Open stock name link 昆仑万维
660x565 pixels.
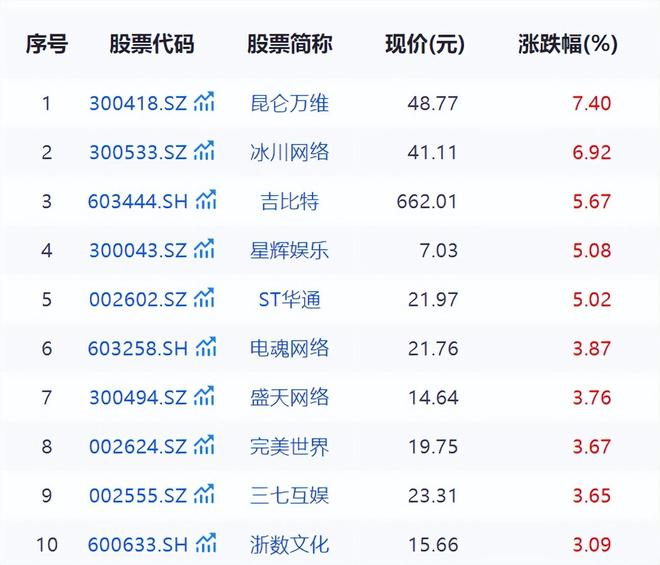tap(289, 103)
